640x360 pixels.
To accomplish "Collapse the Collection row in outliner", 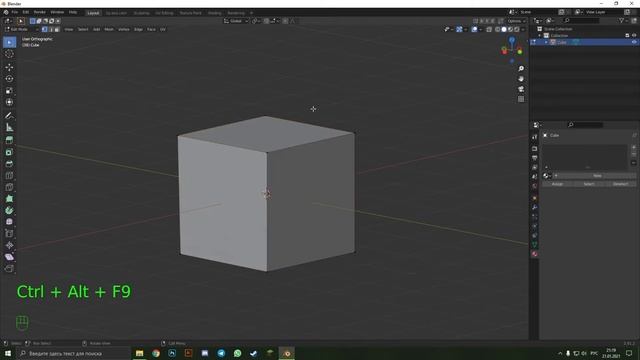I will tap(540, 36).
